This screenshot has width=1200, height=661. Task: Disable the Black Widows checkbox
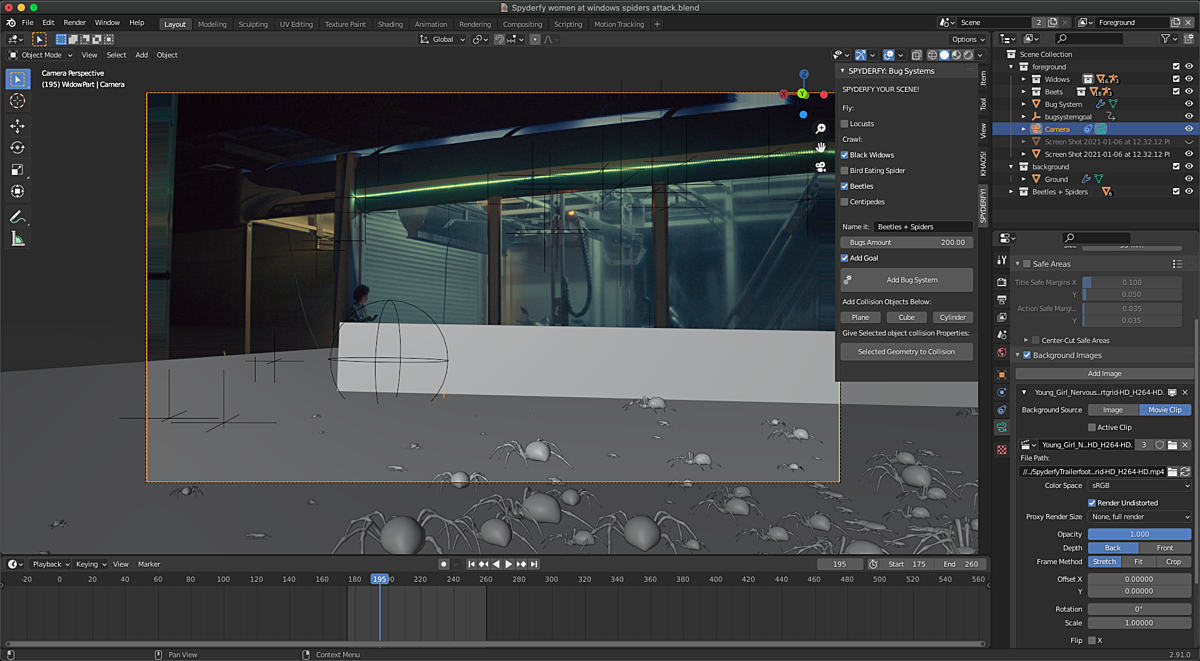pos(843,154)
